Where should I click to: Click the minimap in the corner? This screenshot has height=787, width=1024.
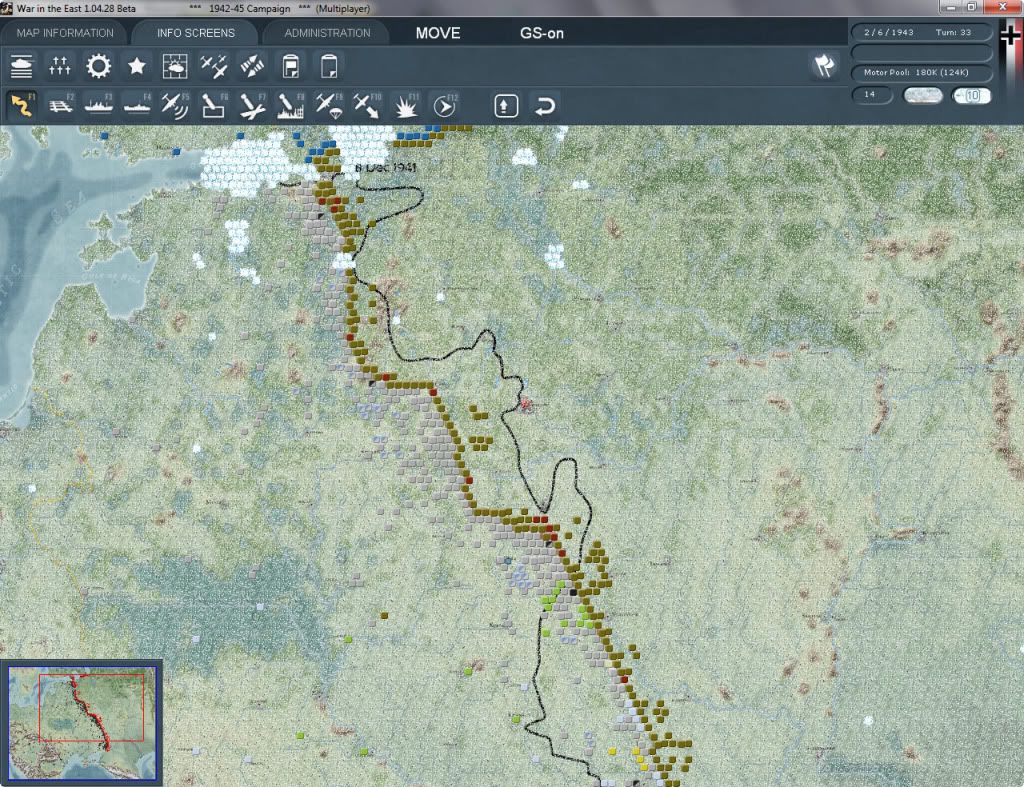[82, 723]
